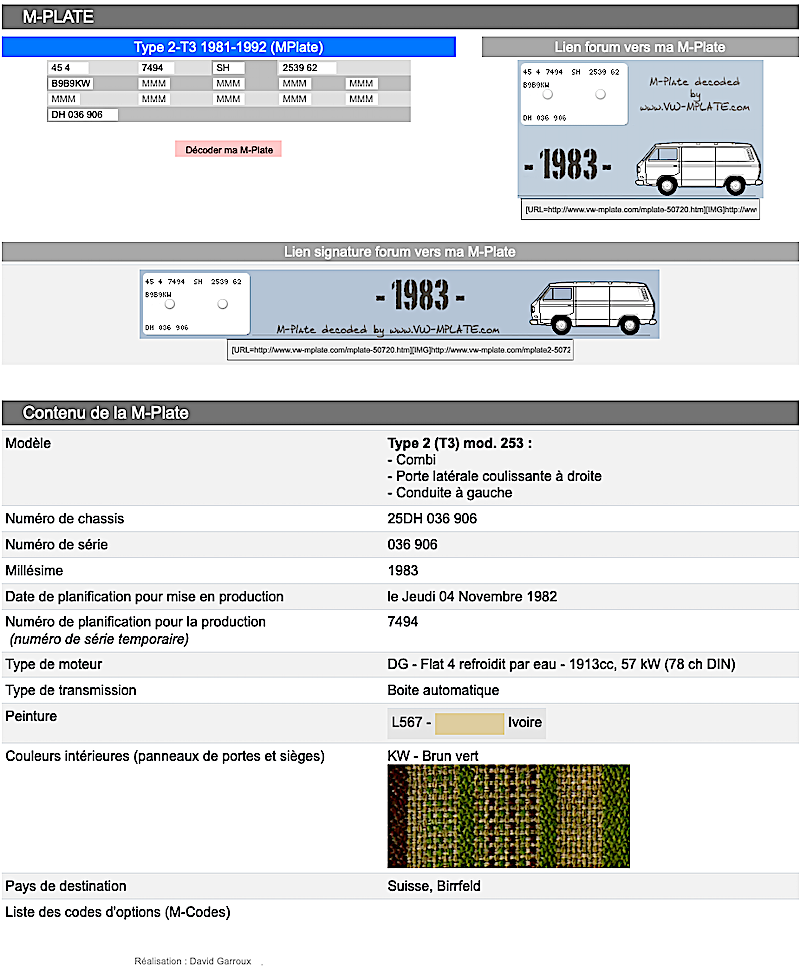The height and width of the screenshot is (974, 800).
Task: Open the 1983 forum M-Plate image
Action: click(x=640, y=129)
